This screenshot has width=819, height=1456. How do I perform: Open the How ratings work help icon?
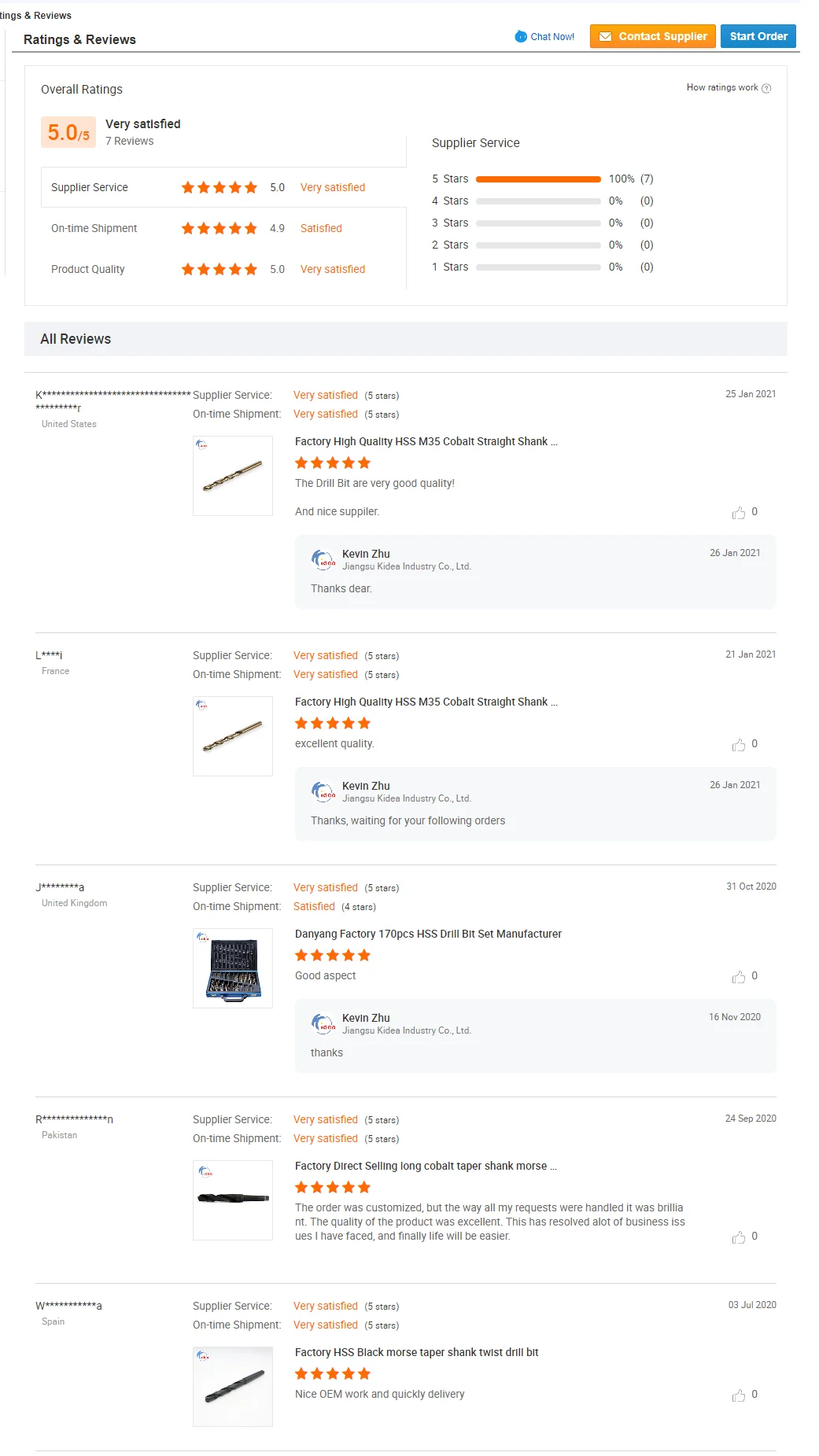[x=766, y=88]
